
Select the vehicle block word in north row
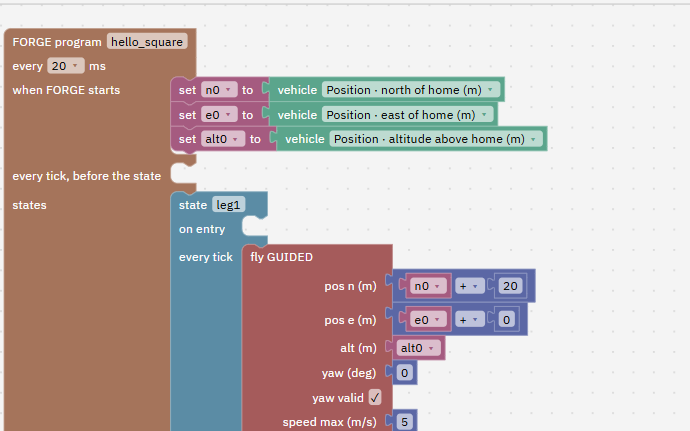(297, 90)
